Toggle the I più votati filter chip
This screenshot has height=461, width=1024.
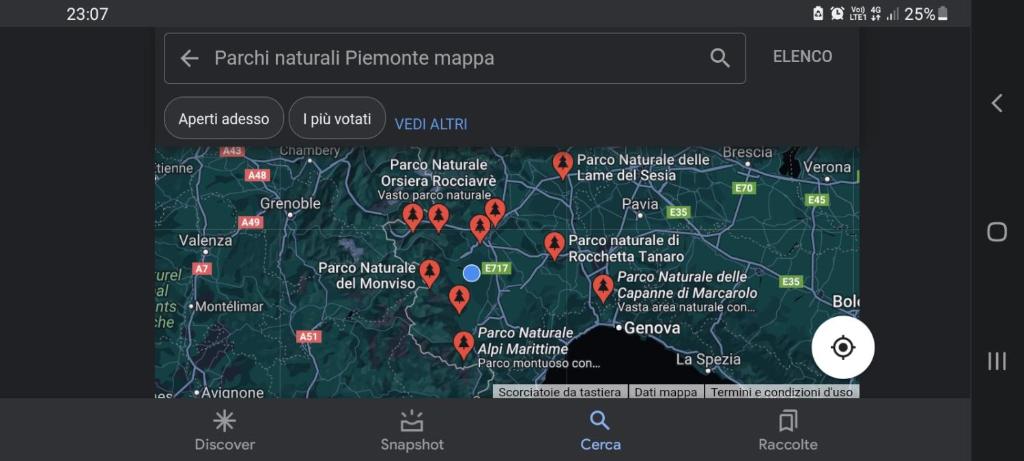click(x=337, y=119)
